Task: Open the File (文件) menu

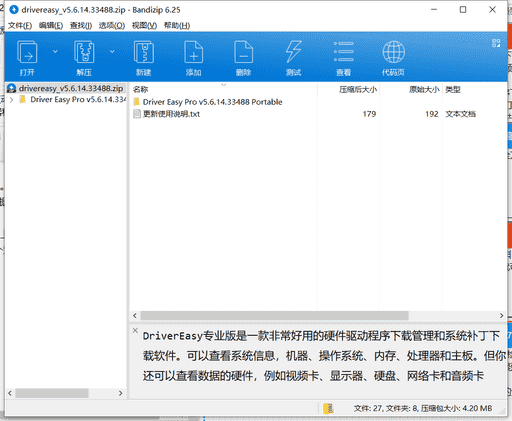Action: tap(20, 26)
